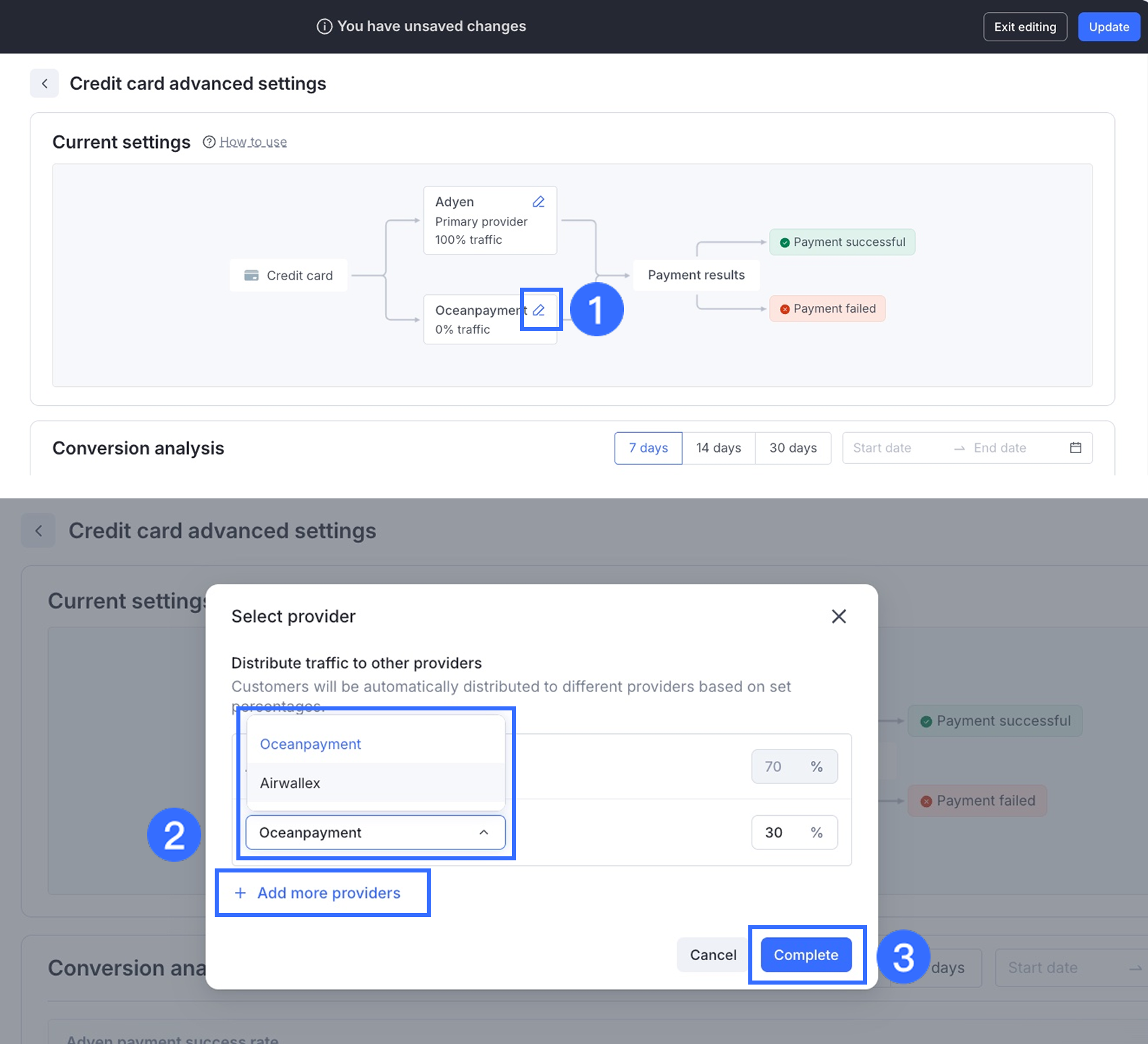Screen dimensions: 1148x1044
Task: Choose the 30 days range
Action: coord(793,448)
